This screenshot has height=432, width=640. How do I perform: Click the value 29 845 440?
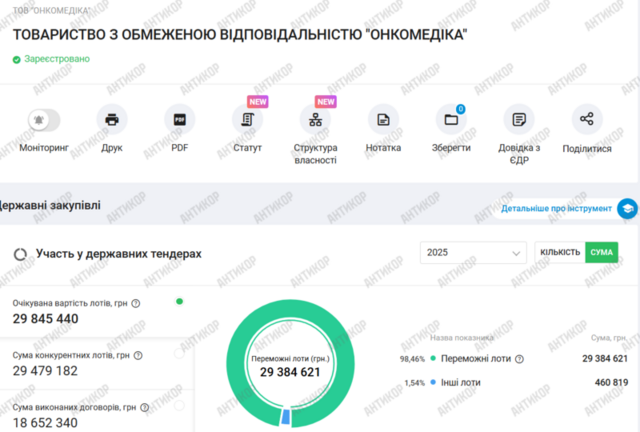pos(45,319)
